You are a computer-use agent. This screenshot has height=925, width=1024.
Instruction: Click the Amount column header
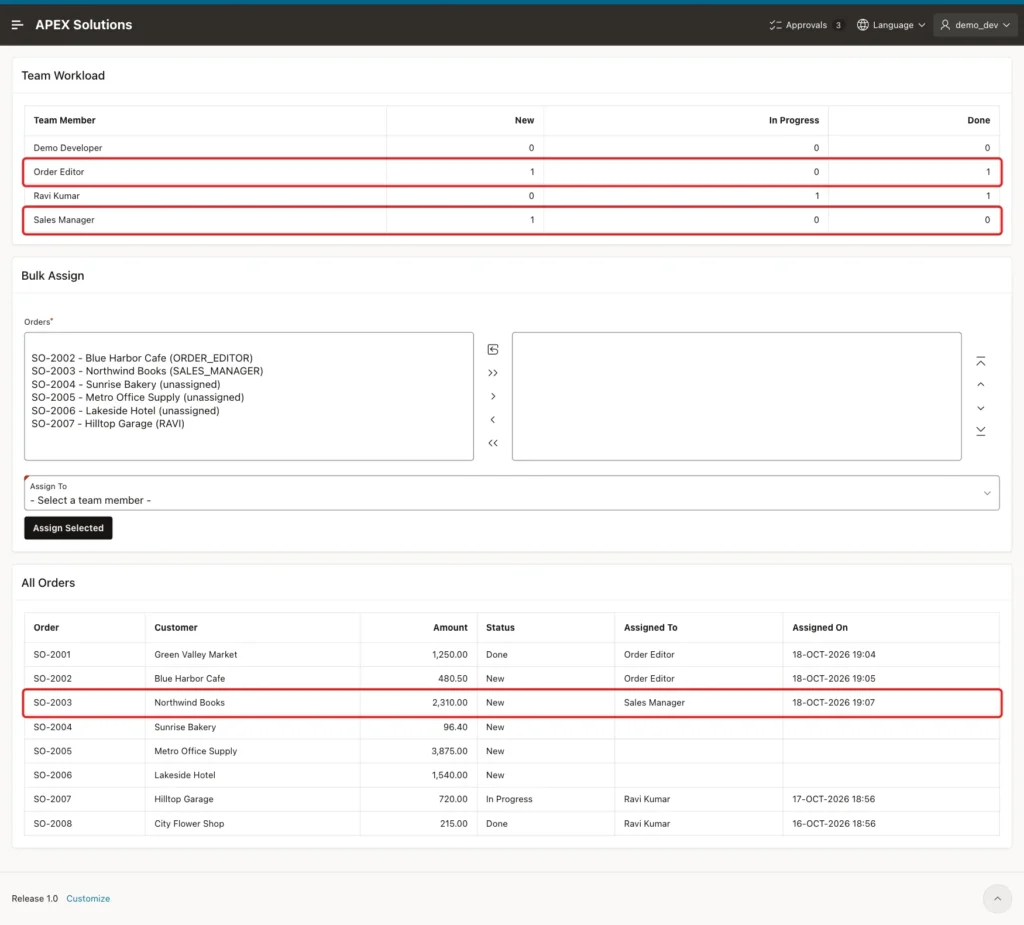point(450,628)
